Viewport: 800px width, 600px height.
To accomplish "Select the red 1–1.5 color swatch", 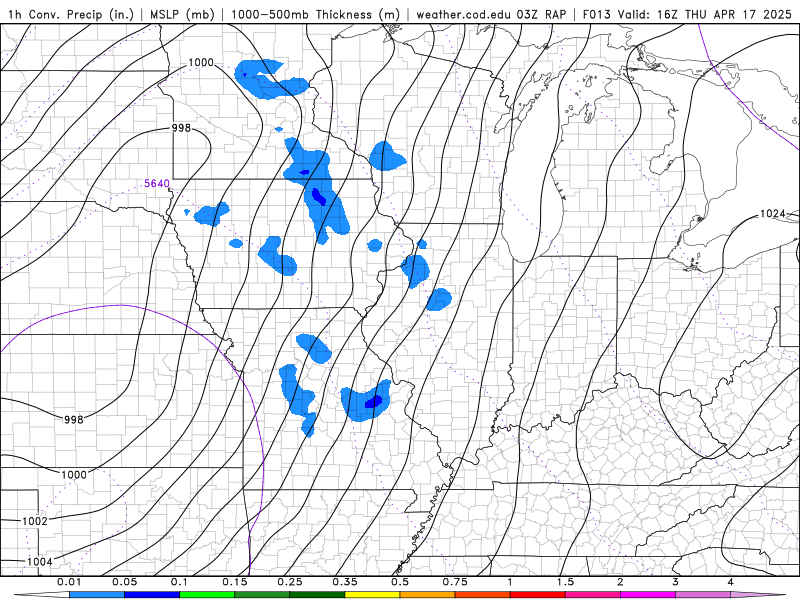I will [538, 595].
